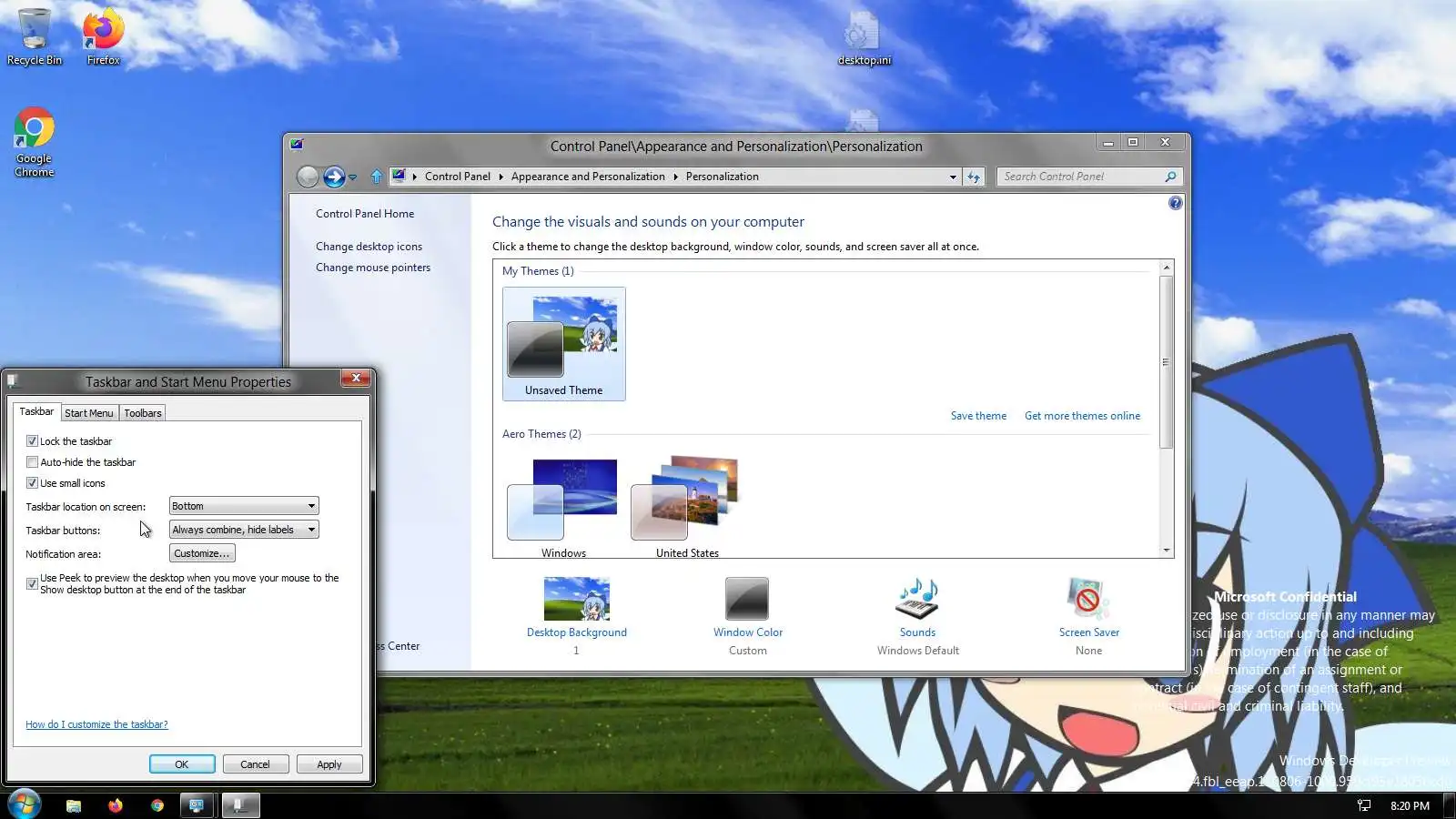Open the recent pages arrow beside Forward
Viewport: 1456px width, 819px height.
click(x=352, y=177)
